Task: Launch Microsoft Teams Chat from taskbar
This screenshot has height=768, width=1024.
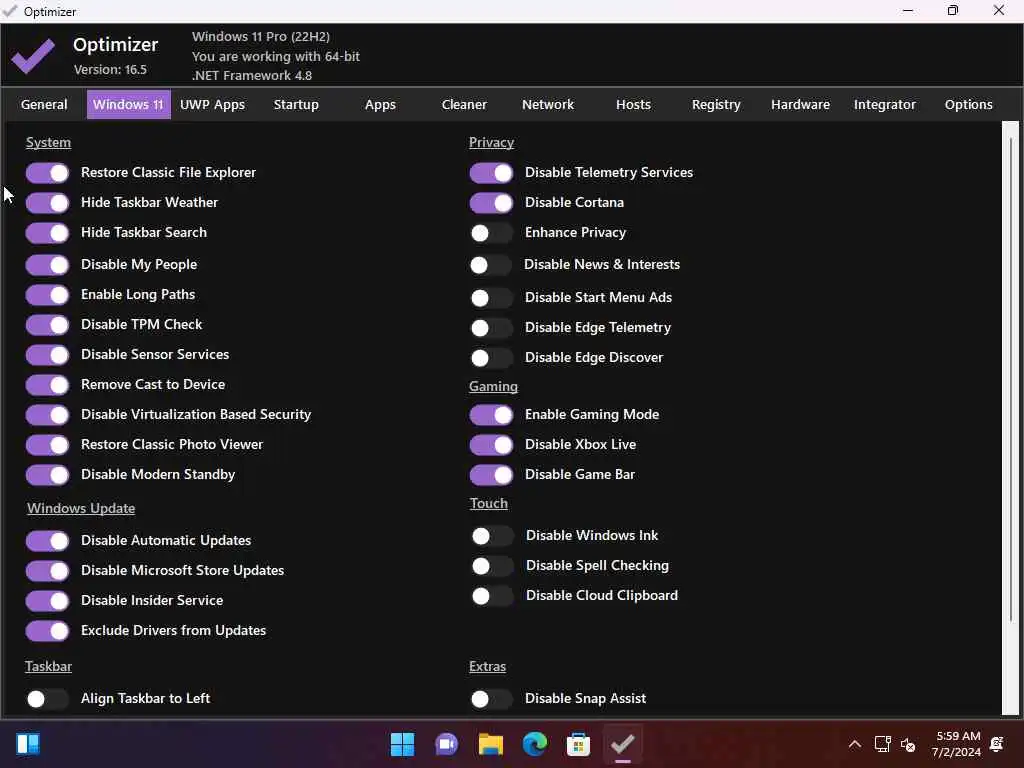Action: tap(447, 744)
